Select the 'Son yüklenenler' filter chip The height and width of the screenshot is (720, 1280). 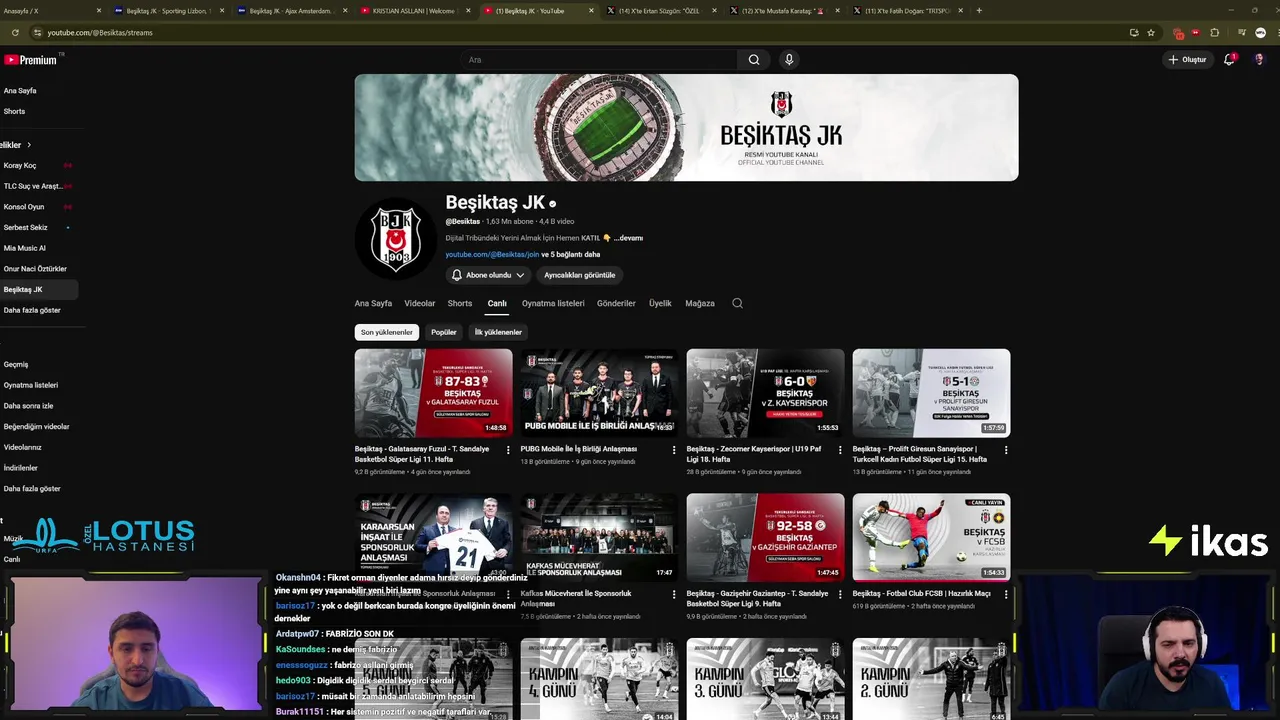pyautogui.click(x=387, y=332)
